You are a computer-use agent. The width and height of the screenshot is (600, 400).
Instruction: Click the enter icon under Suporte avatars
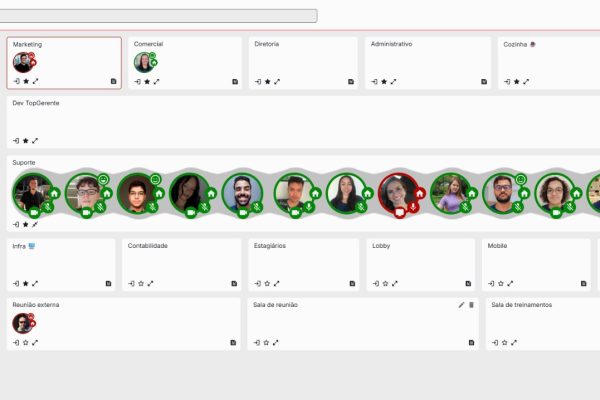(x=16, y=224)
